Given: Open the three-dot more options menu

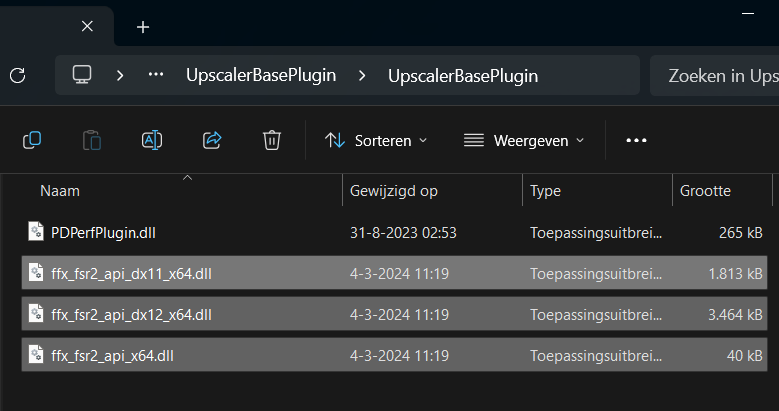Looking at the screenshot, I should tap(636, 140).
